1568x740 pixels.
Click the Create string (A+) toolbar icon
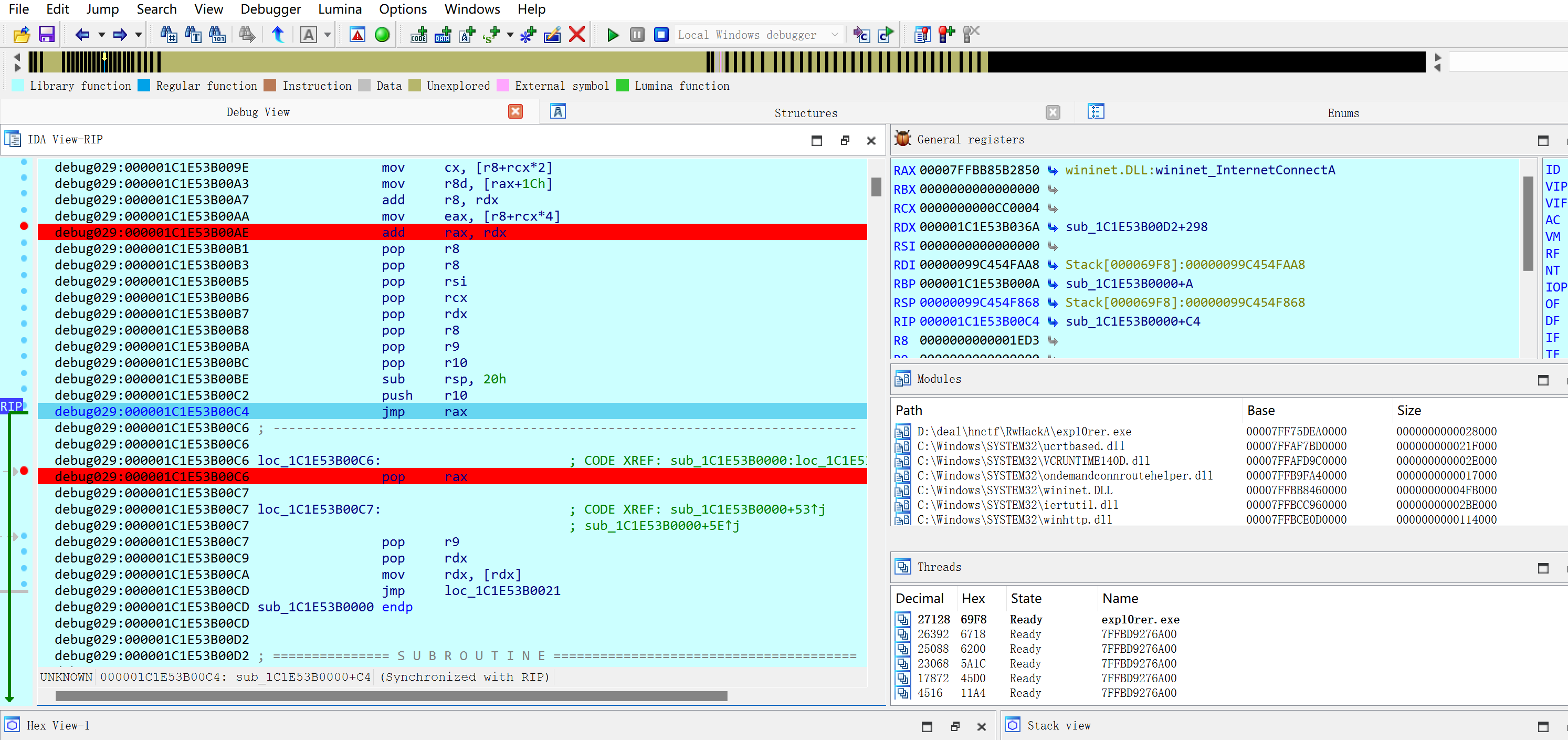click(467, 35)
